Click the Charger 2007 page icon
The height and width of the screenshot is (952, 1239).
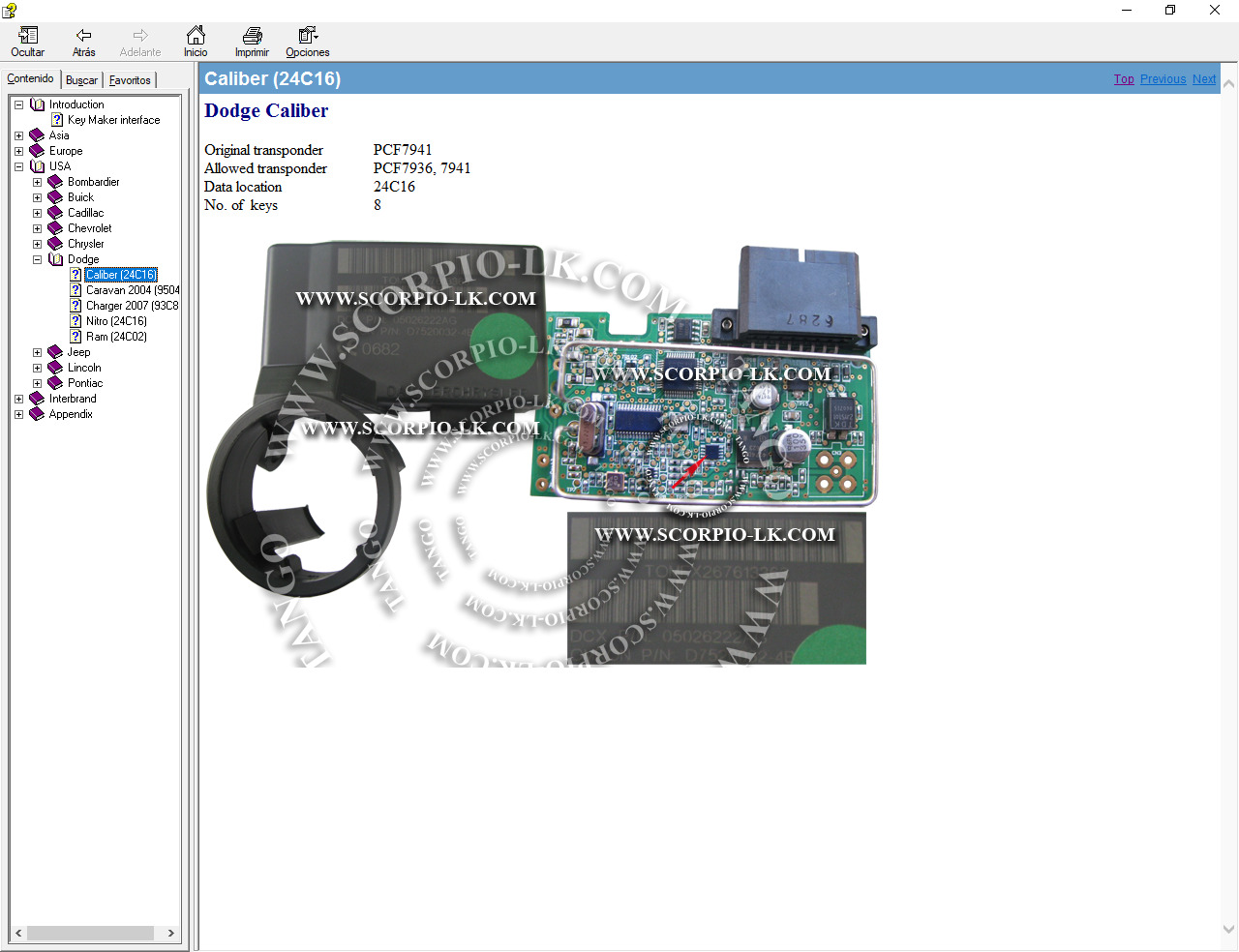click(x=76, y=306)
